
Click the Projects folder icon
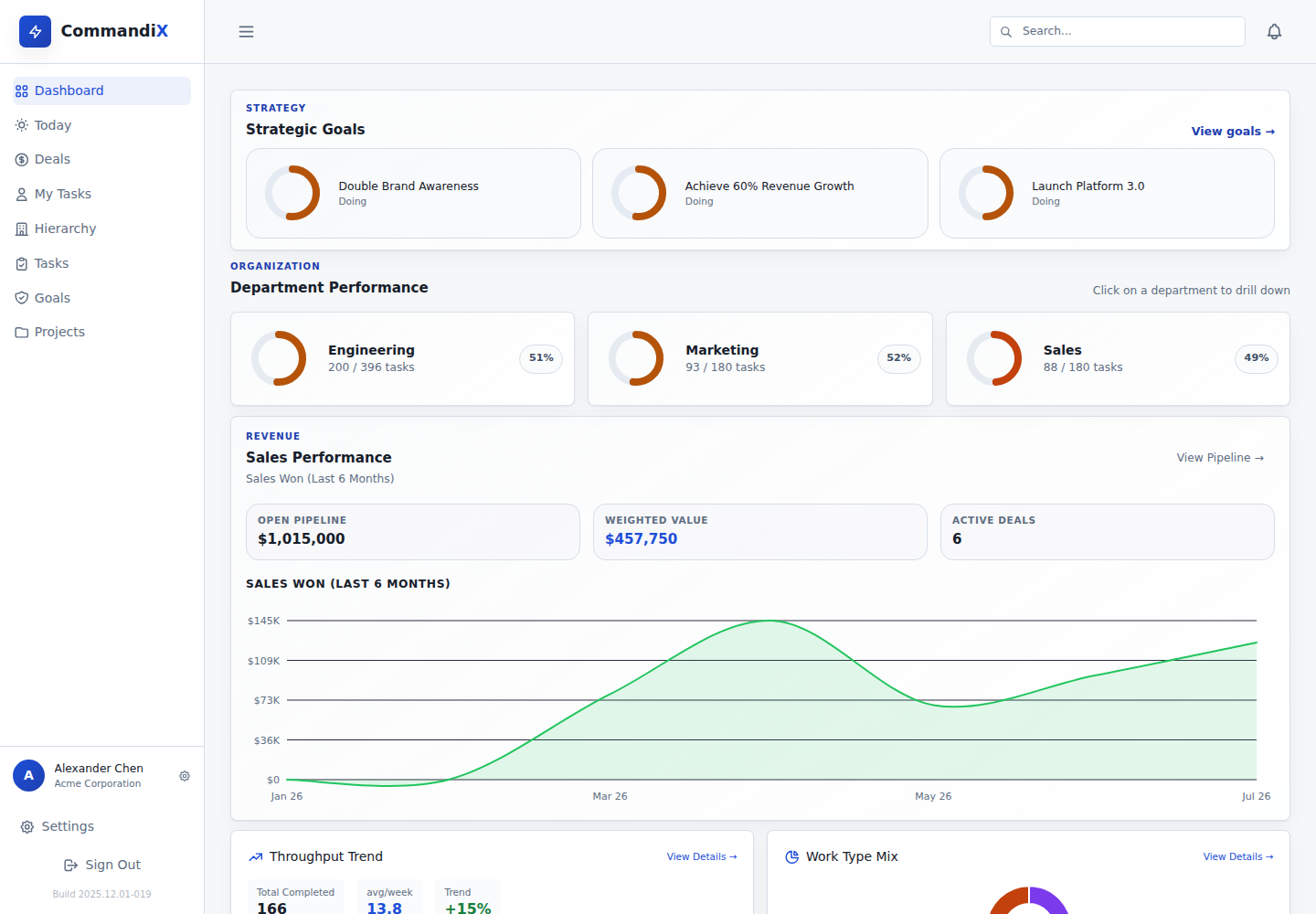(x=22, y=333)
